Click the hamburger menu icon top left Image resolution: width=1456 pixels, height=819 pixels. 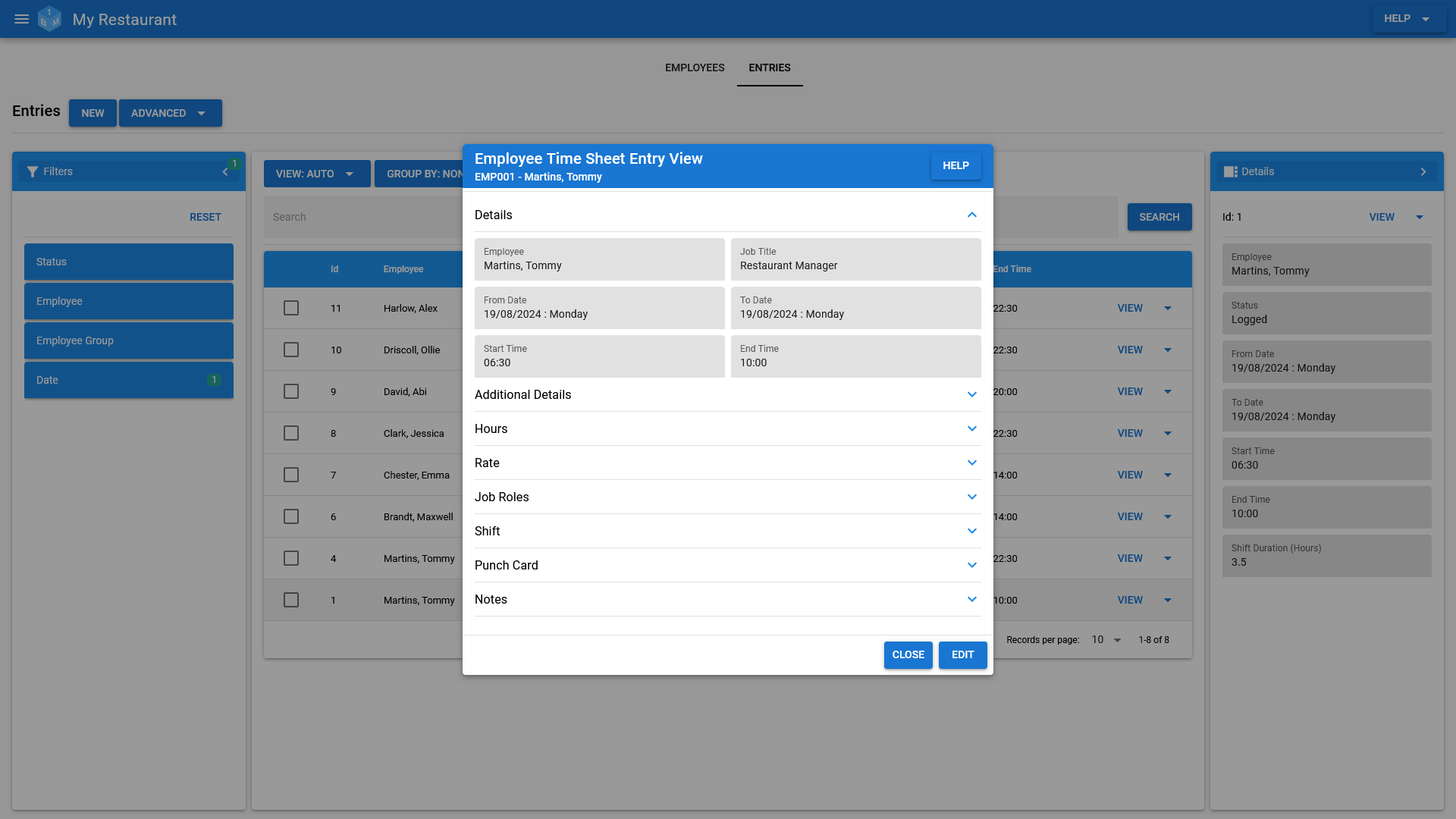point(22,18)
